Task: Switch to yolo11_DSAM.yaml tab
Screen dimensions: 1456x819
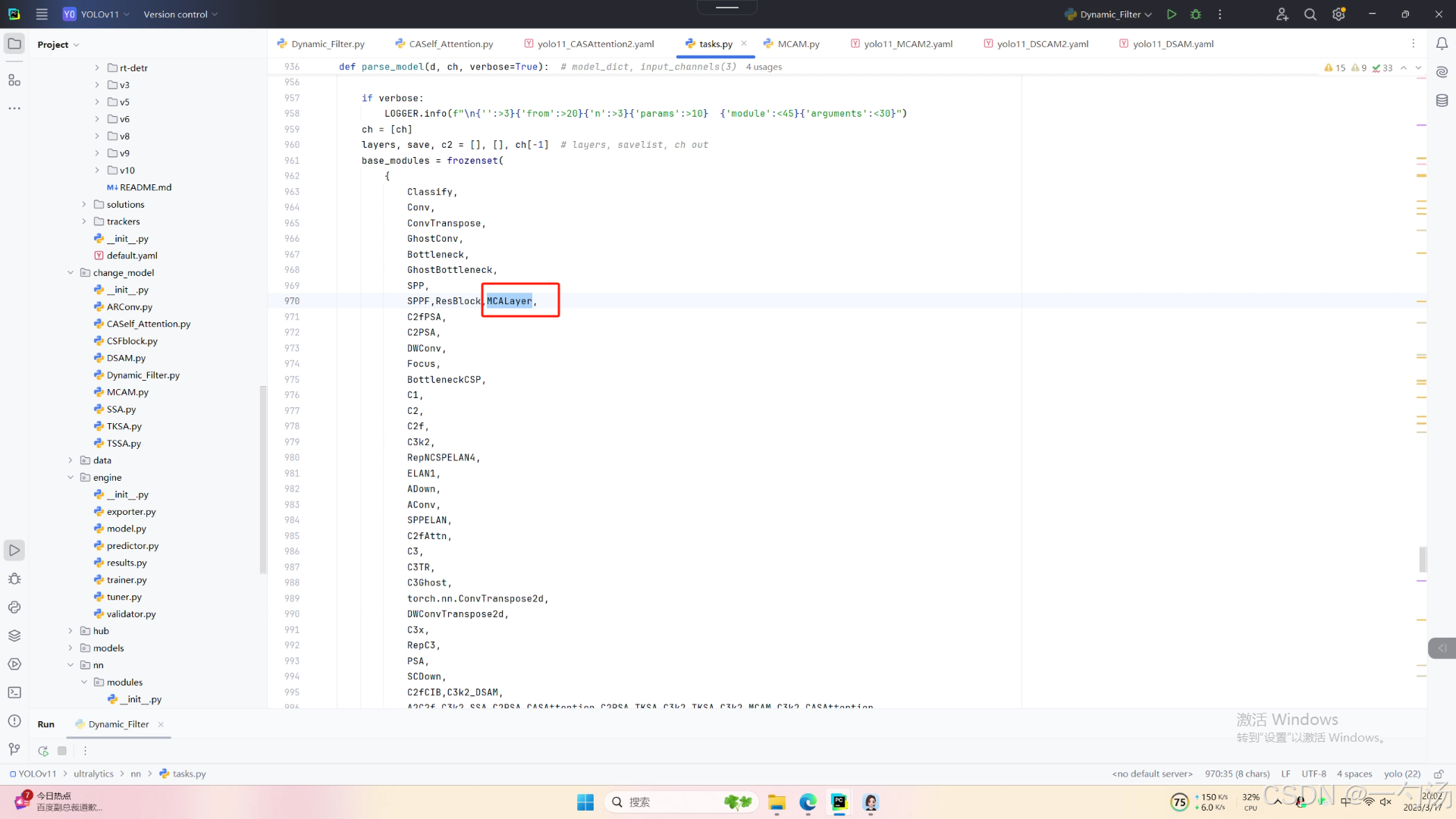Action: click(x=1172, y=44)
